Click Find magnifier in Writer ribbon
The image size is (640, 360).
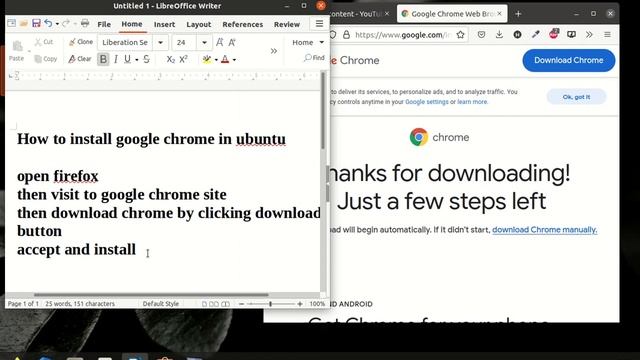pos(314,58)
